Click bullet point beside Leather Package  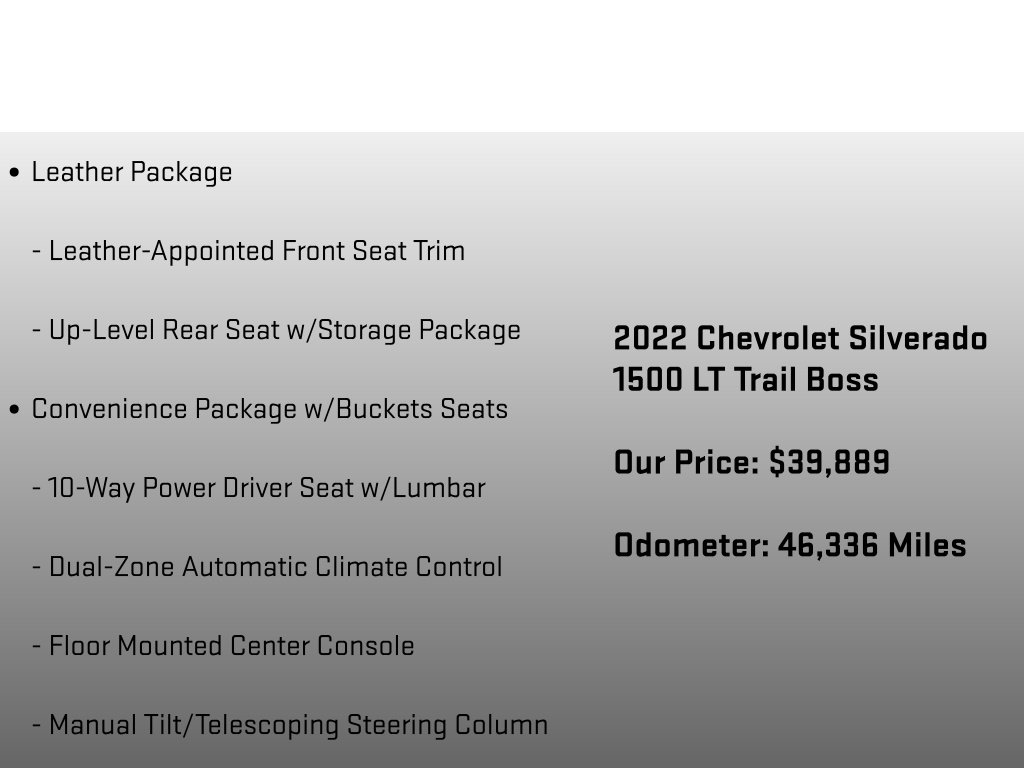[14, 173]
